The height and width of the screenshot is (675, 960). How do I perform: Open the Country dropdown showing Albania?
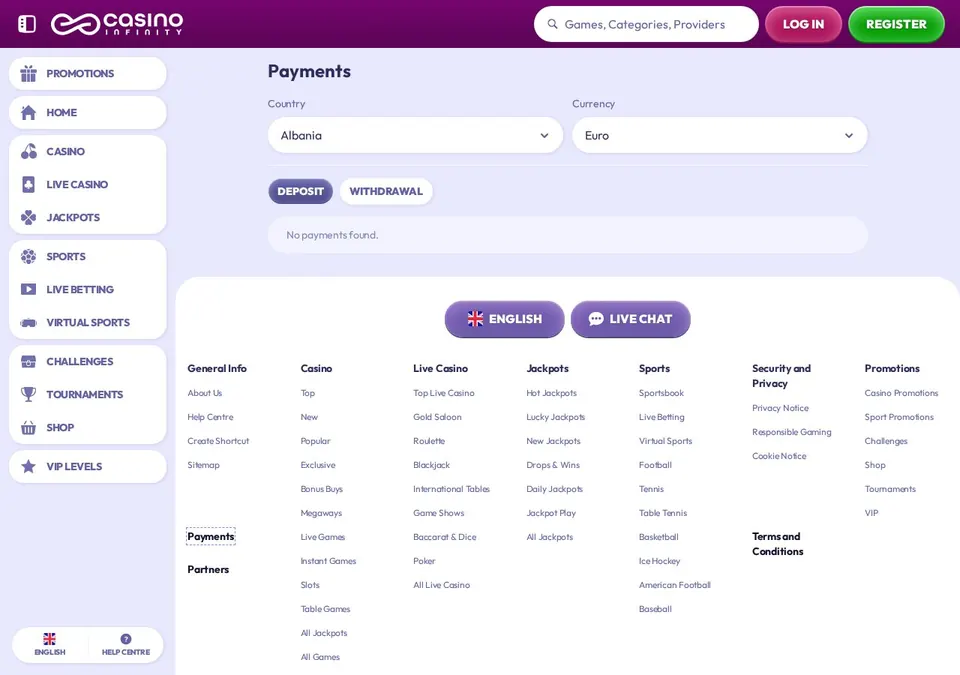[415, 135]
